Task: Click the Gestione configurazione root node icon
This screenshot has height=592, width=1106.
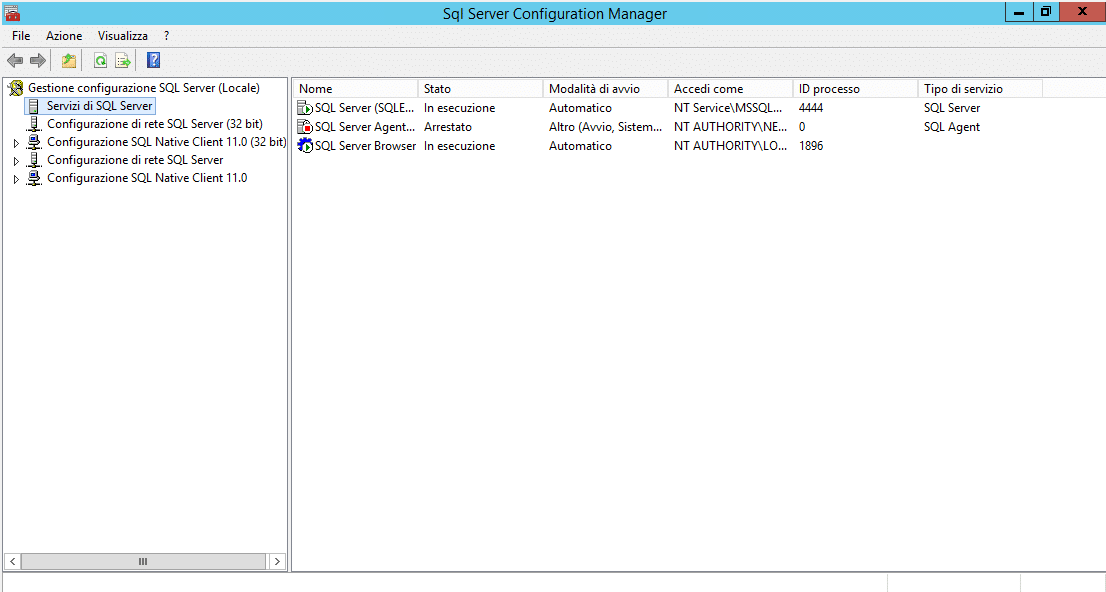Action: pyautogui.click(x=16, y=88)
